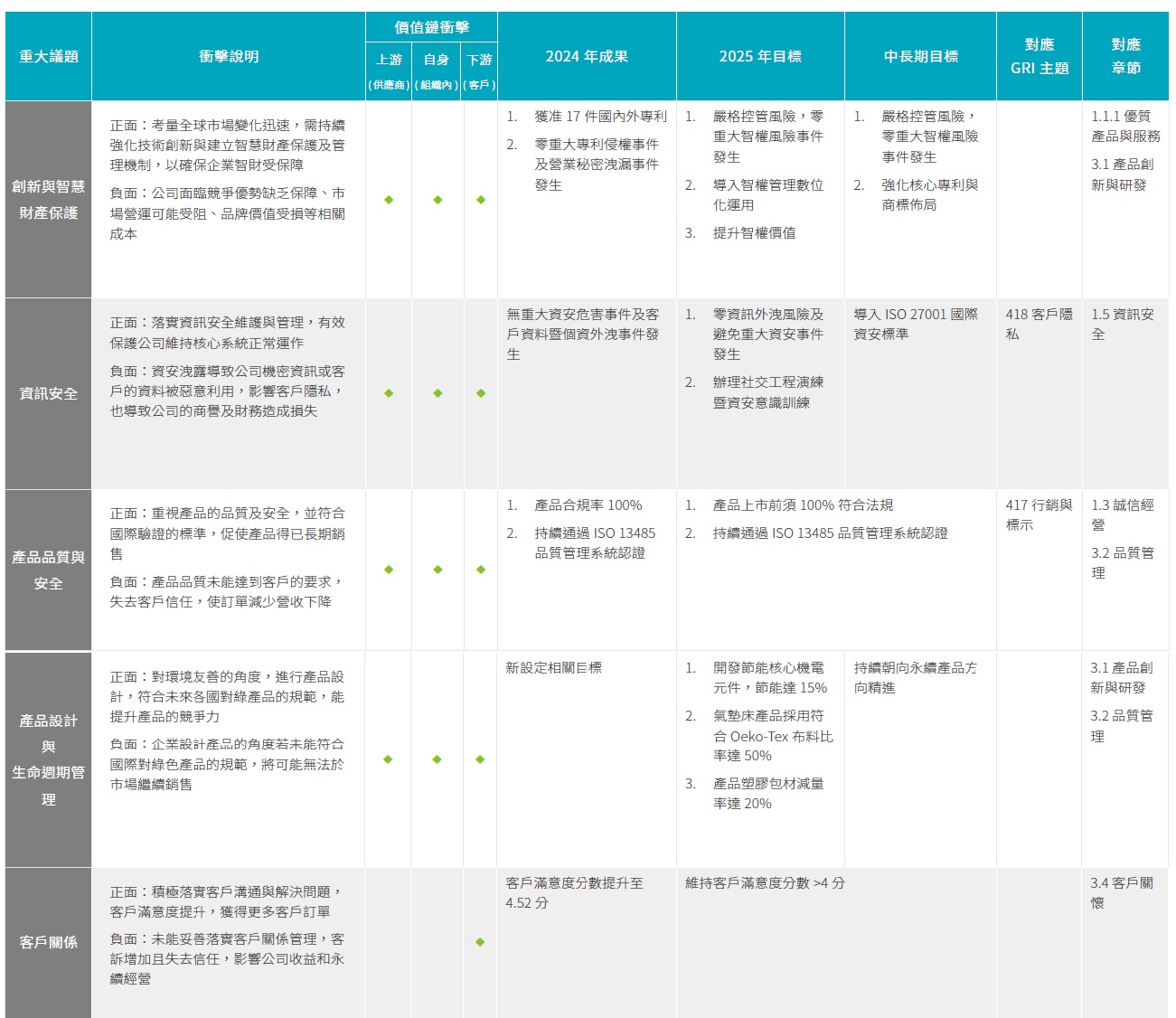Click the downstream diamond in 資訊安全 row

[x=481, y=393]
